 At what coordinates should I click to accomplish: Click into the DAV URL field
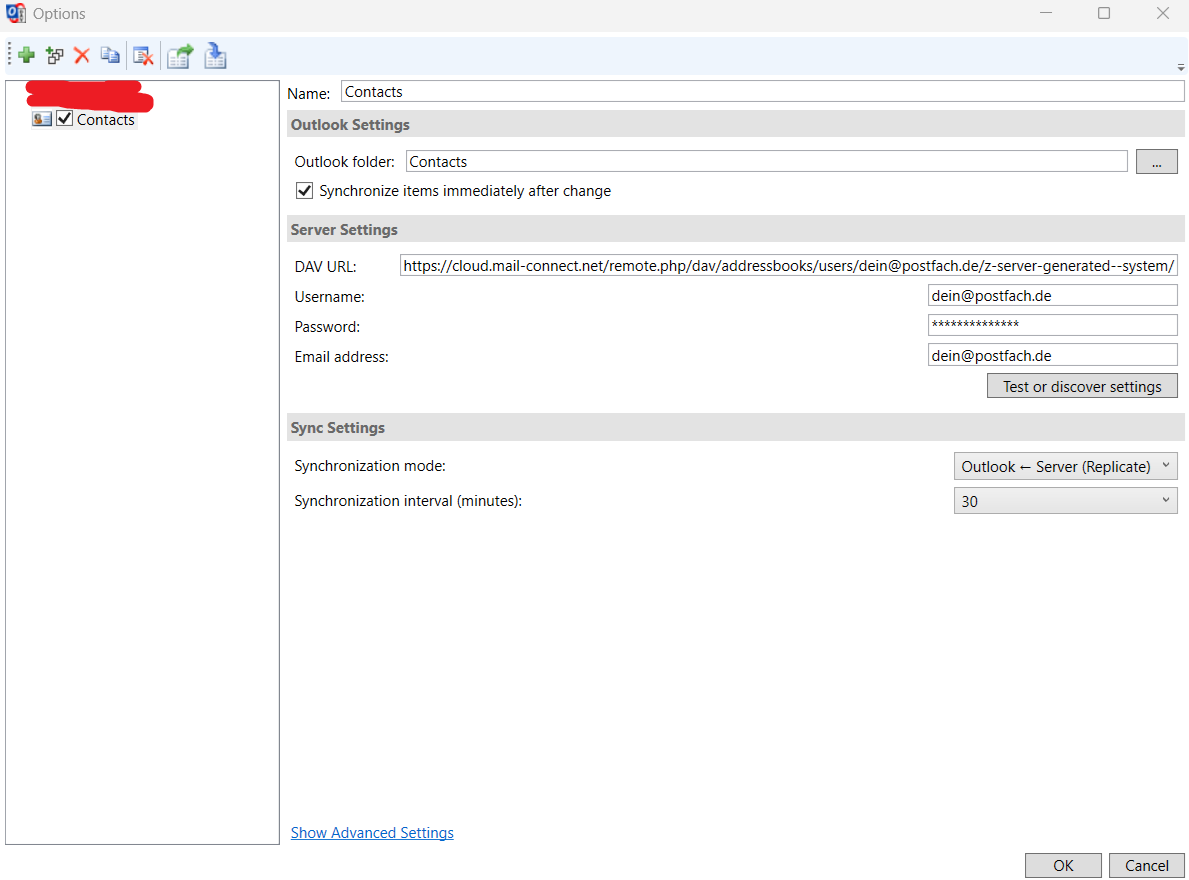[788, 266]
